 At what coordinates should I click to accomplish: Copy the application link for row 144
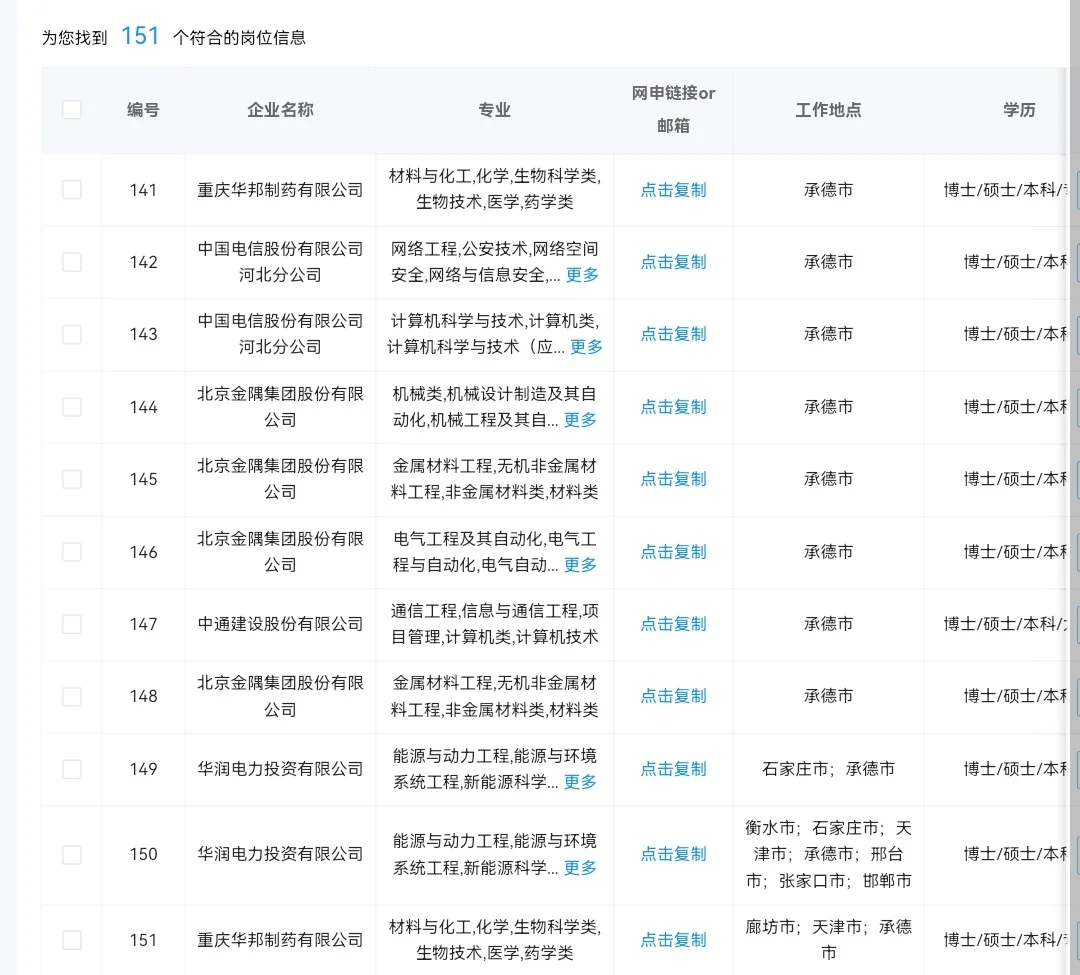pos(674,407)
